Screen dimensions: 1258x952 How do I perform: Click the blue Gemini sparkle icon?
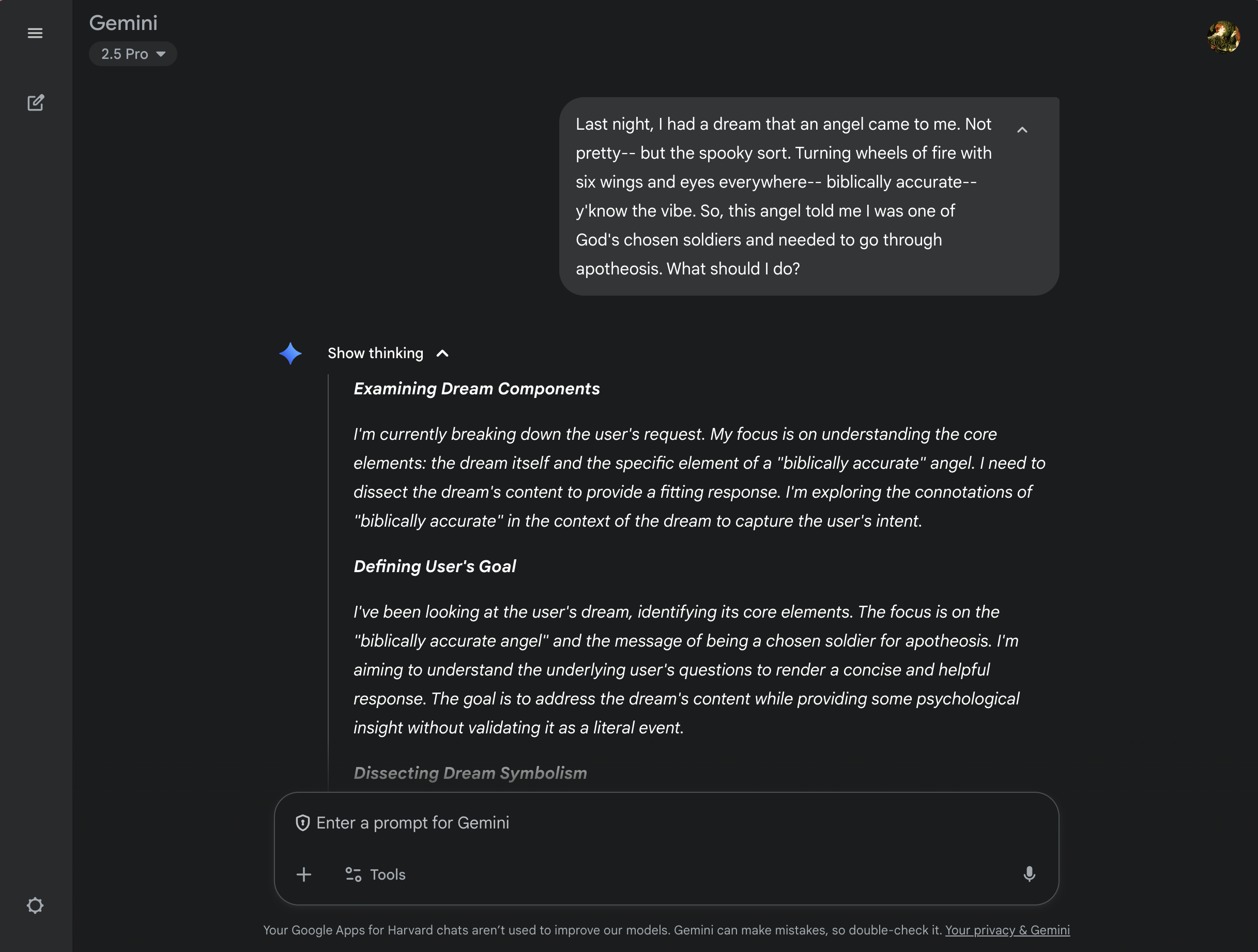click(290, 353)
